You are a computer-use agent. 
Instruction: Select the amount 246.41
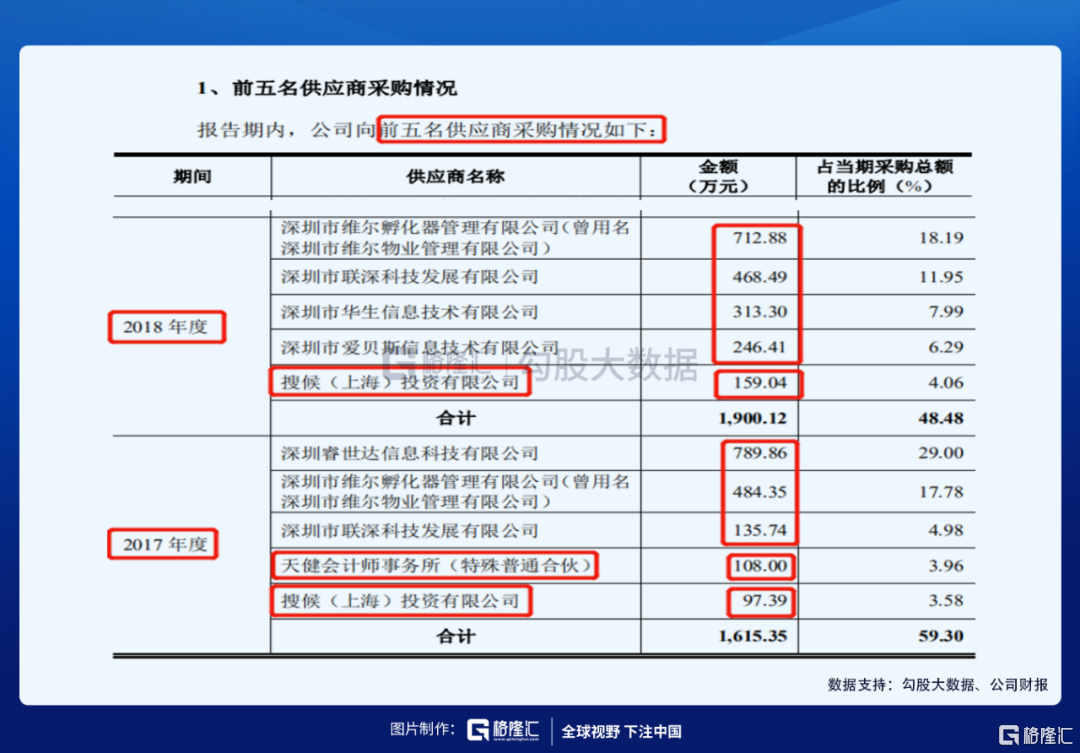760,347
